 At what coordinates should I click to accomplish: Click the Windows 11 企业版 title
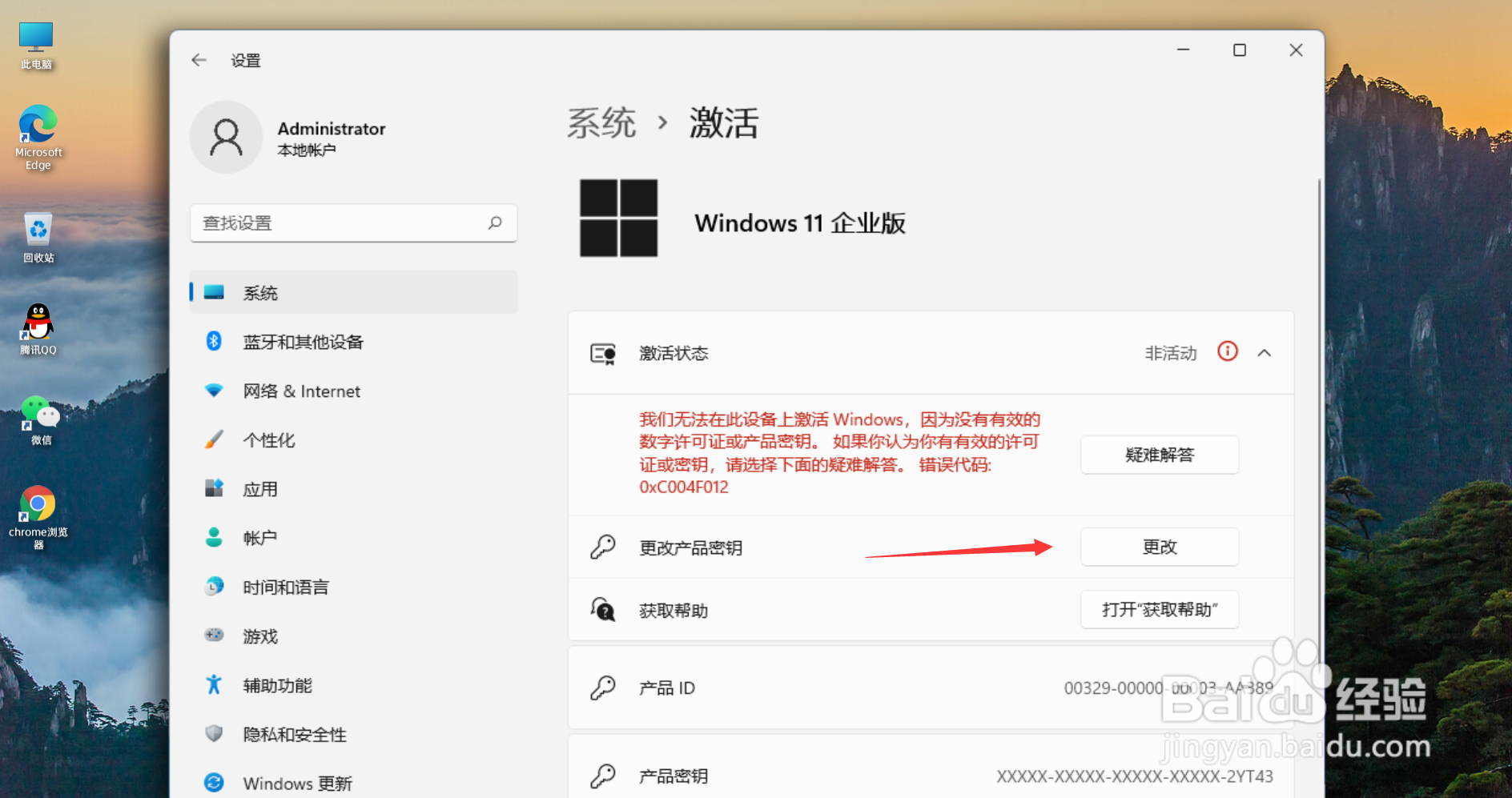coord(800,223)
